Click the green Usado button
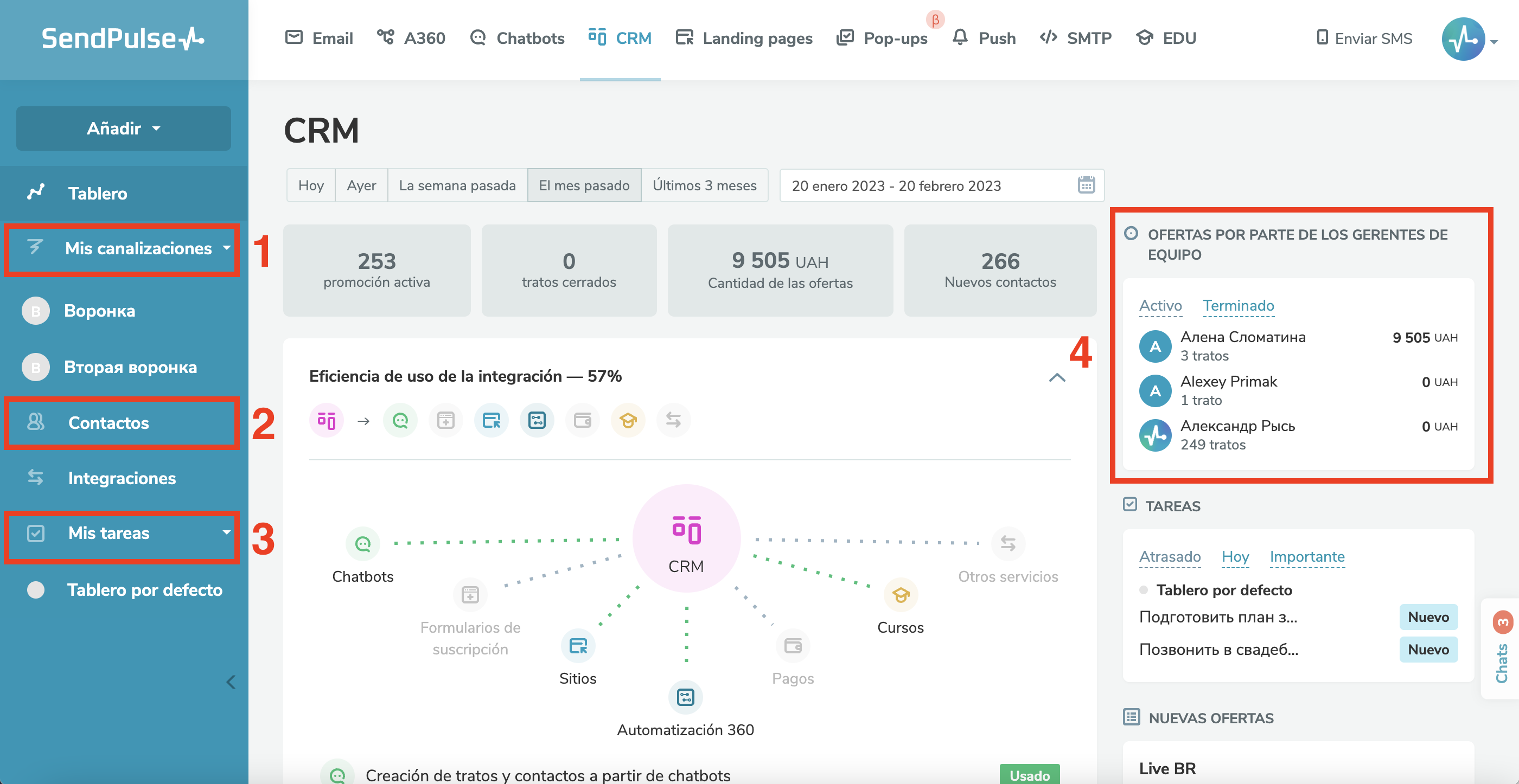Screen dimensions: 1519x784 tap(1030, 776)
